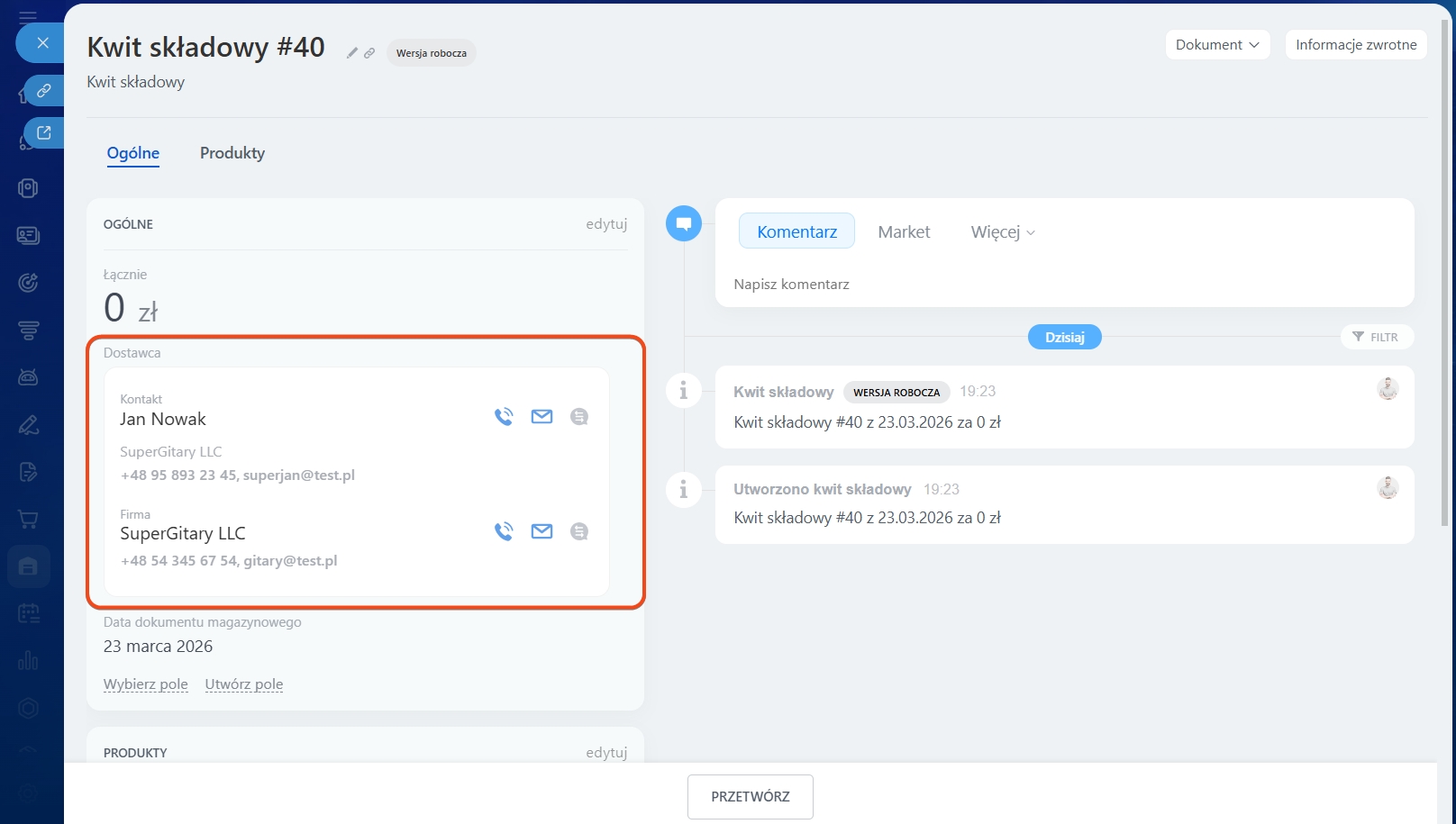Call Jan Nowak using the phone icon

(x=504, y=417)
